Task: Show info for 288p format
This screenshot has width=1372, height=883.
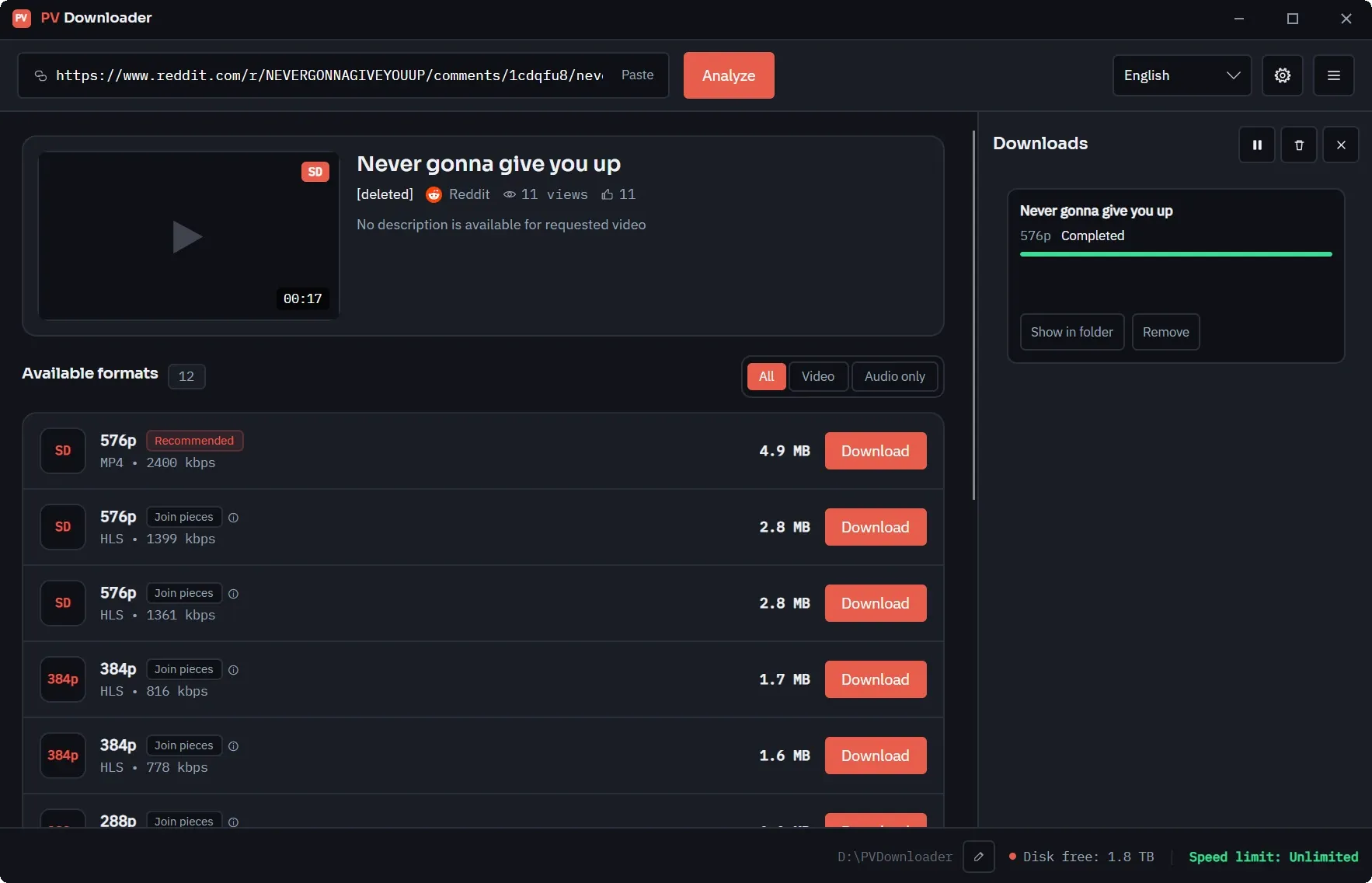Action: tap(233, 822)
